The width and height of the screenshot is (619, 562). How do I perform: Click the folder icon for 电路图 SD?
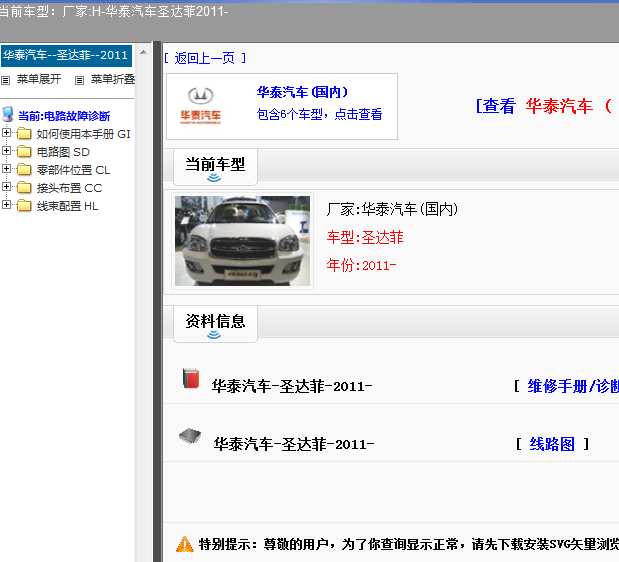tap(25, 152)
